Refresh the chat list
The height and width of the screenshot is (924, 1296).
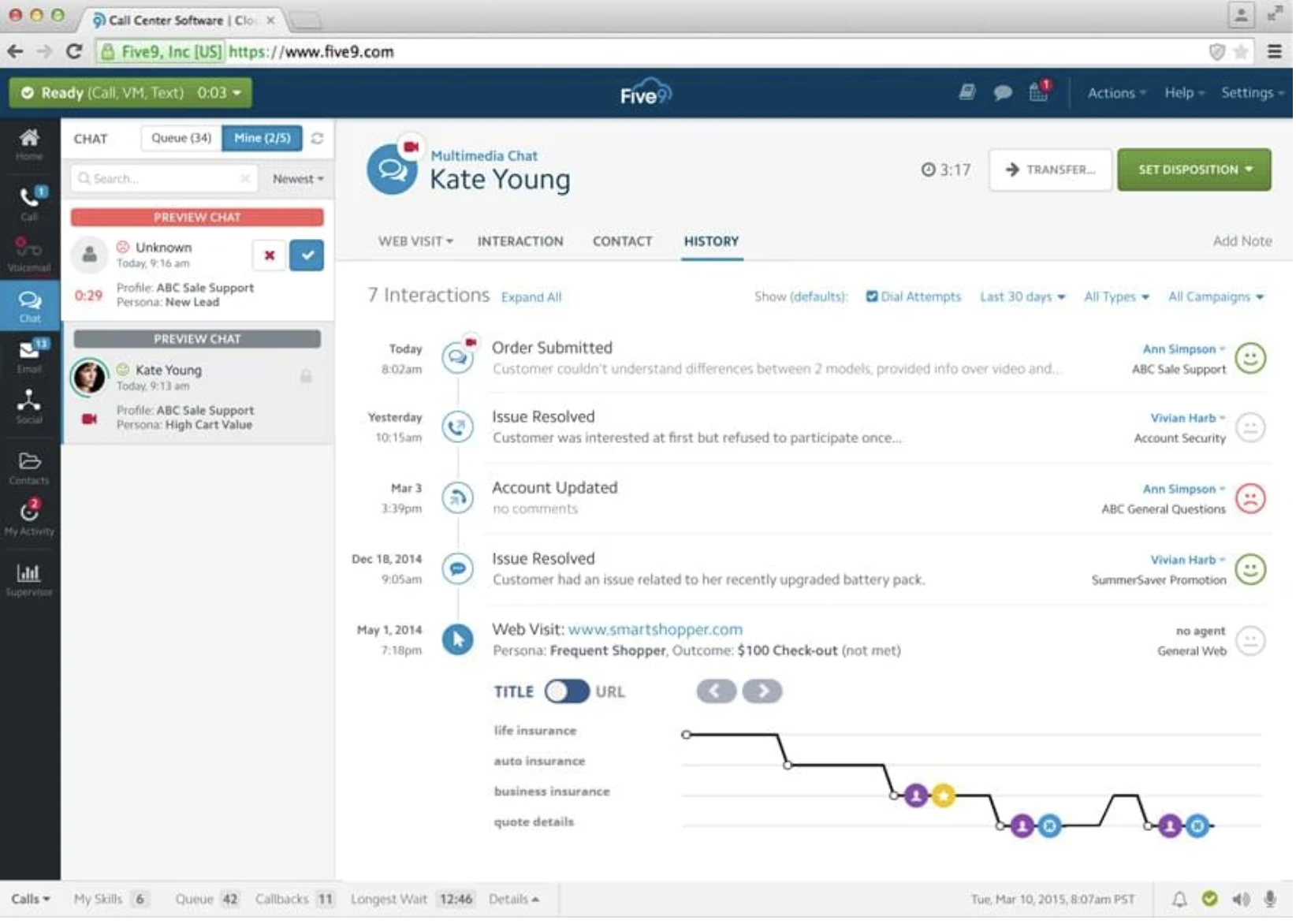coord(317,139)
